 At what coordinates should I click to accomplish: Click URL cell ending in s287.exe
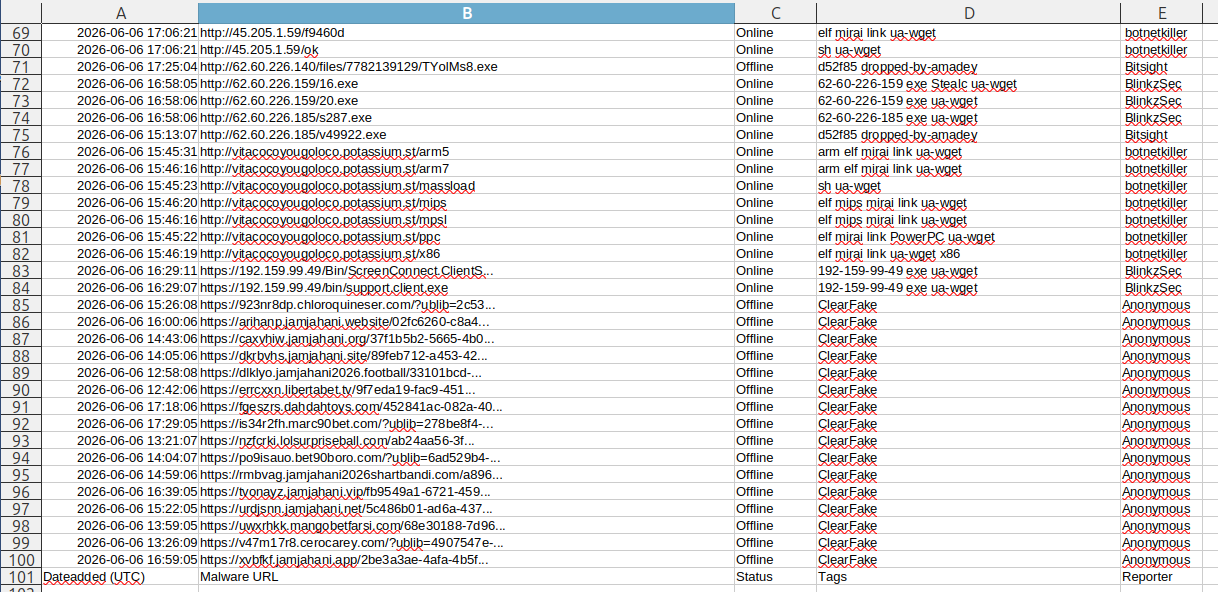pos(466,118)
